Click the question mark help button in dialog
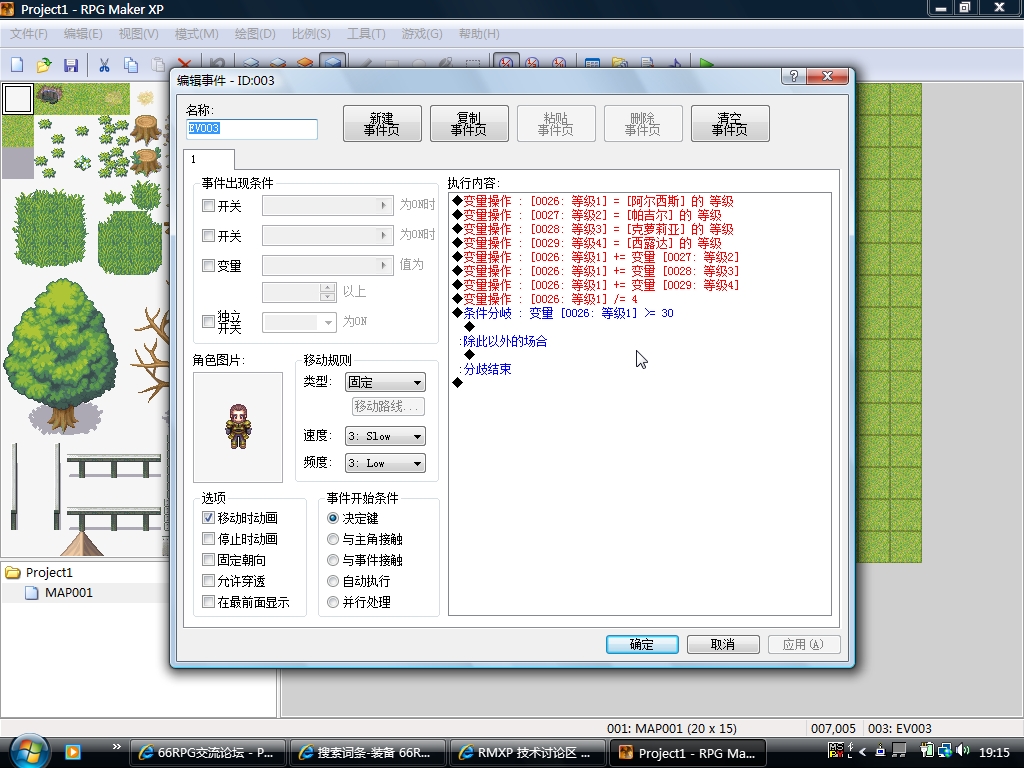The width and height of the screenshot is (1024, 768). pos(793,76)
